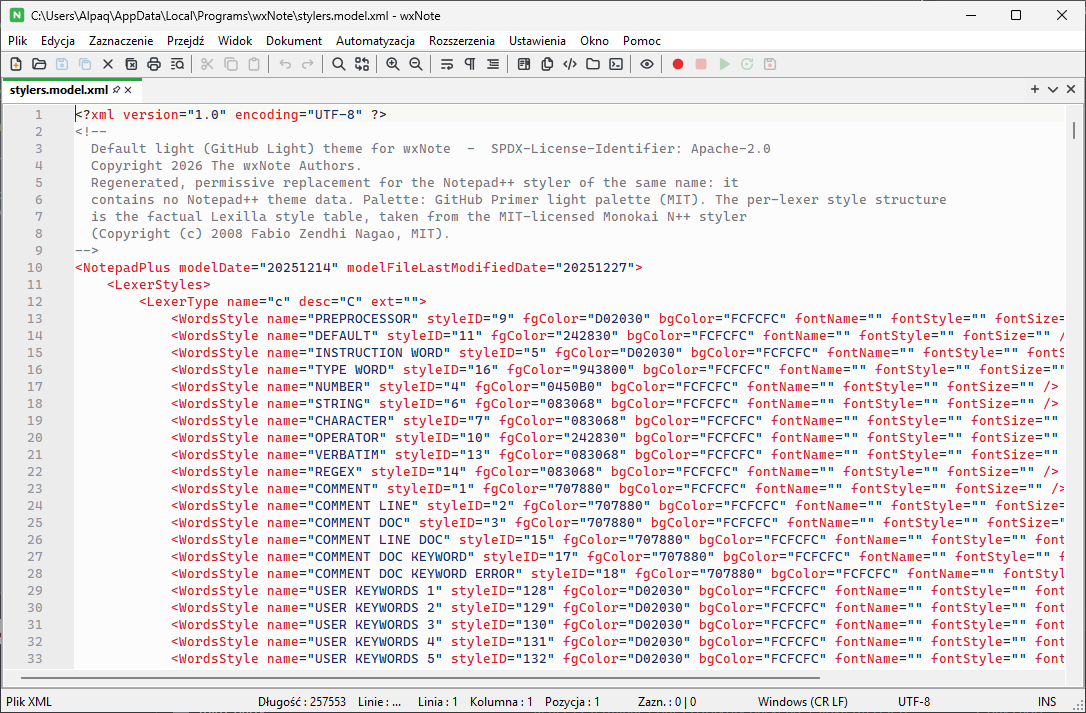
Task: Open the Rozszerzenia menu
Action: (462, 41)
